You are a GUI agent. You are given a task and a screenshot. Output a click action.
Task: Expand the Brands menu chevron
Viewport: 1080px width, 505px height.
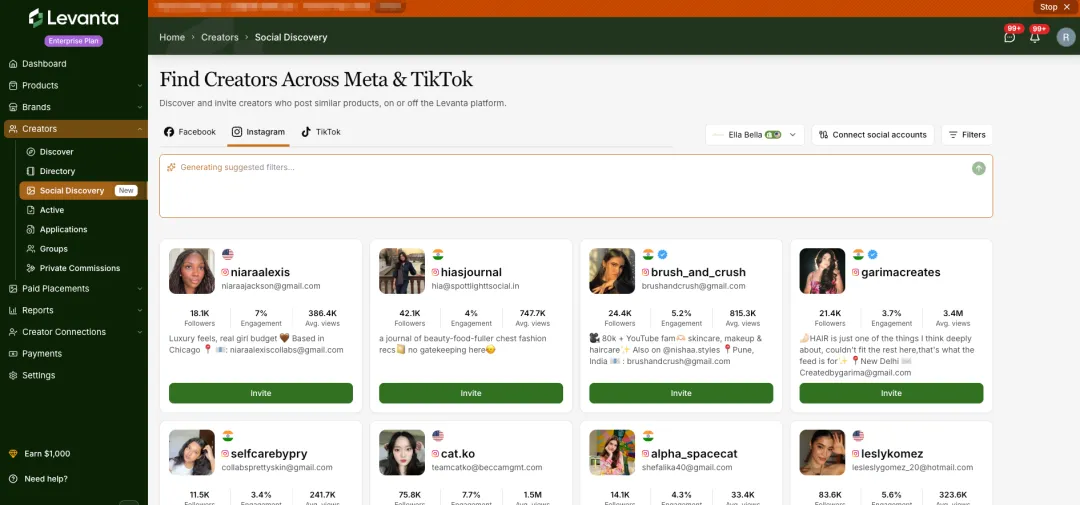point(139,107)
